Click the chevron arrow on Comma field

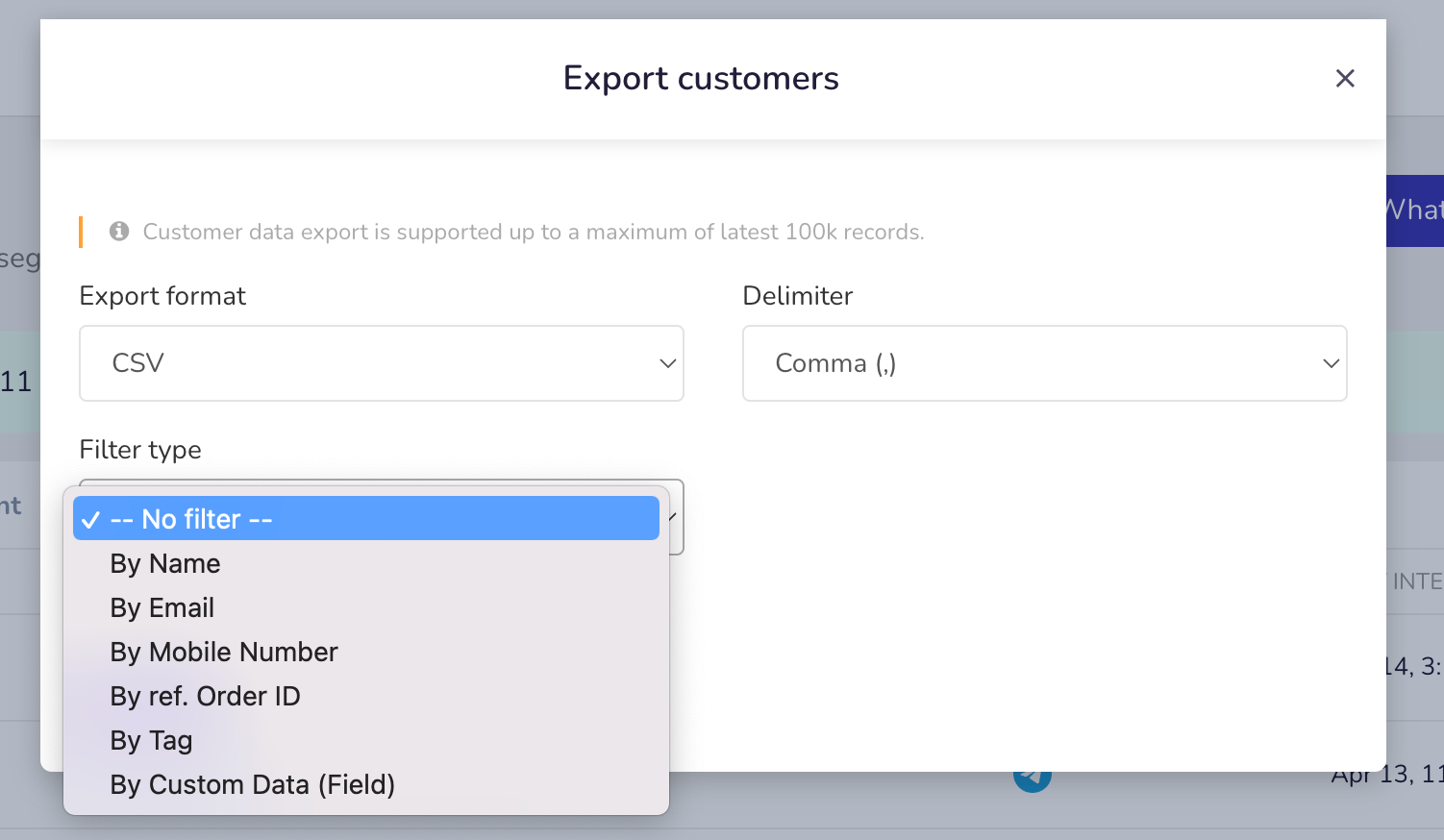coord(1331,363)
